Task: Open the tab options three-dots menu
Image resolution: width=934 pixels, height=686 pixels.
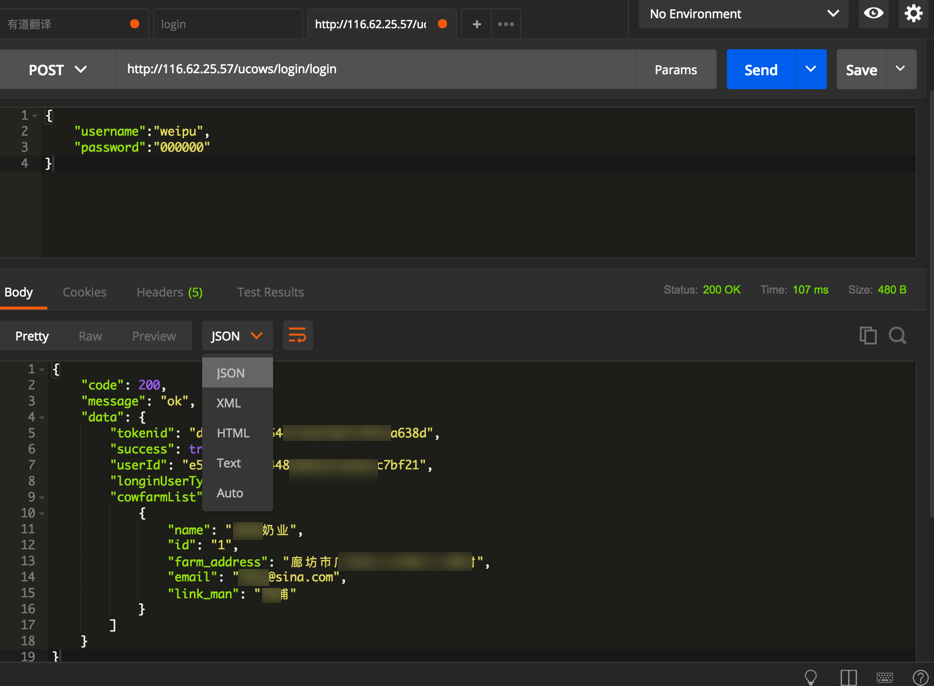Action: click(506, 24)
